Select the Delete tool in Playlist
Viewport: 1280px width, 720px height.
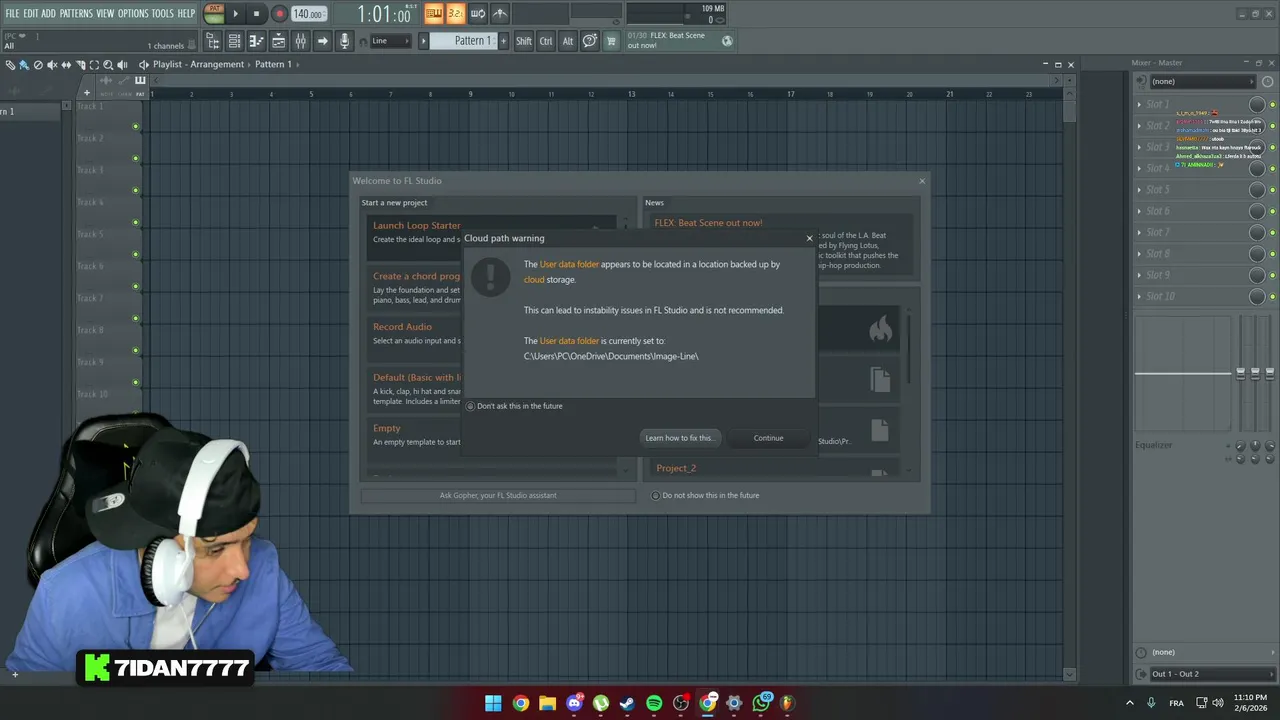[x=38, y=65]
